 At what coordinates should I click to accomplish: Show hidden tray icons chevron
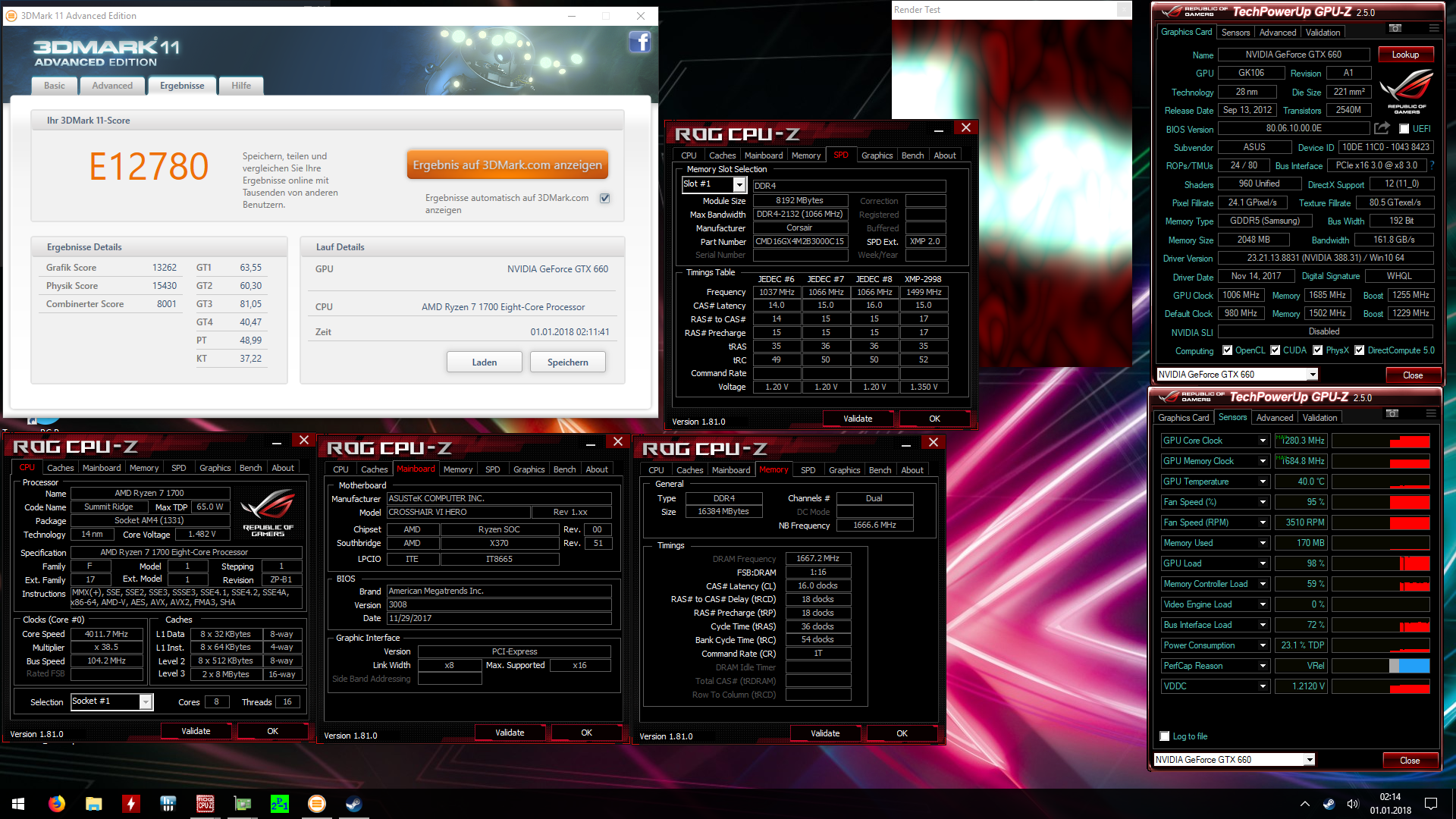click(x=1304, y=804)
